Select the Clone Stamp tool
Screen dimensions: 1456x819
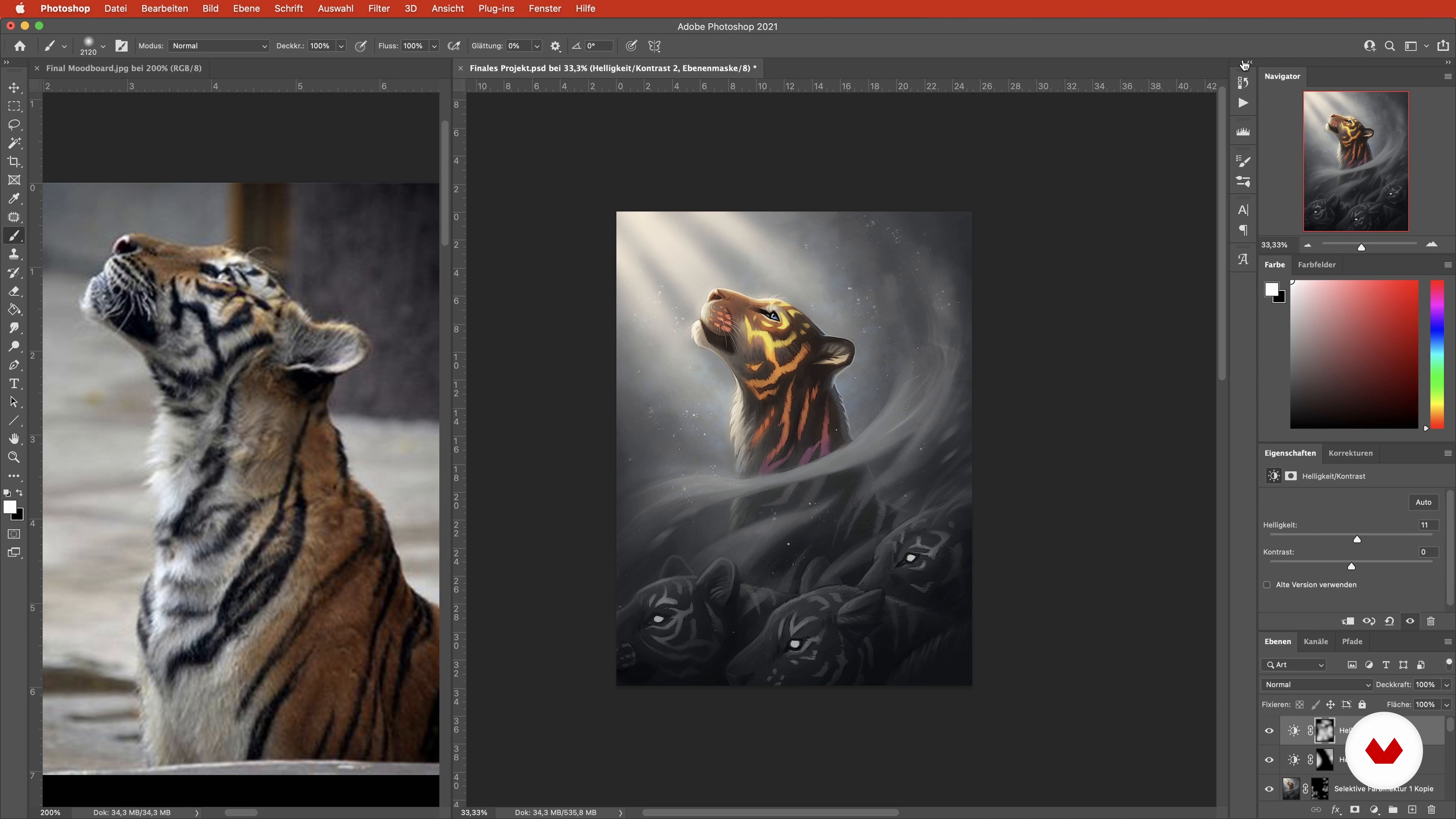(14, 254)
